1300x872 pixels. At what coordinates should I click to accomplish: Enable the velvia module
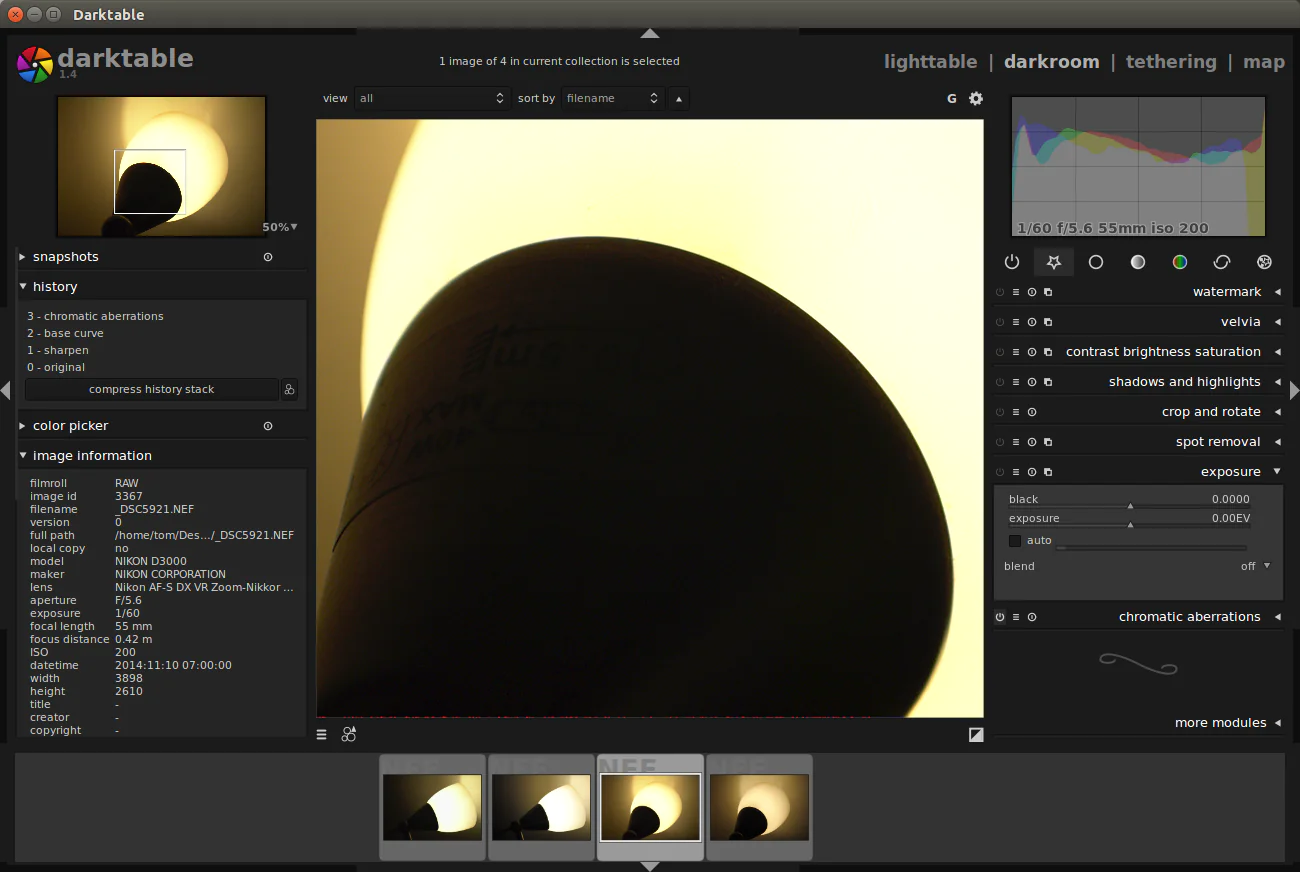click(x=1000, y=322)
